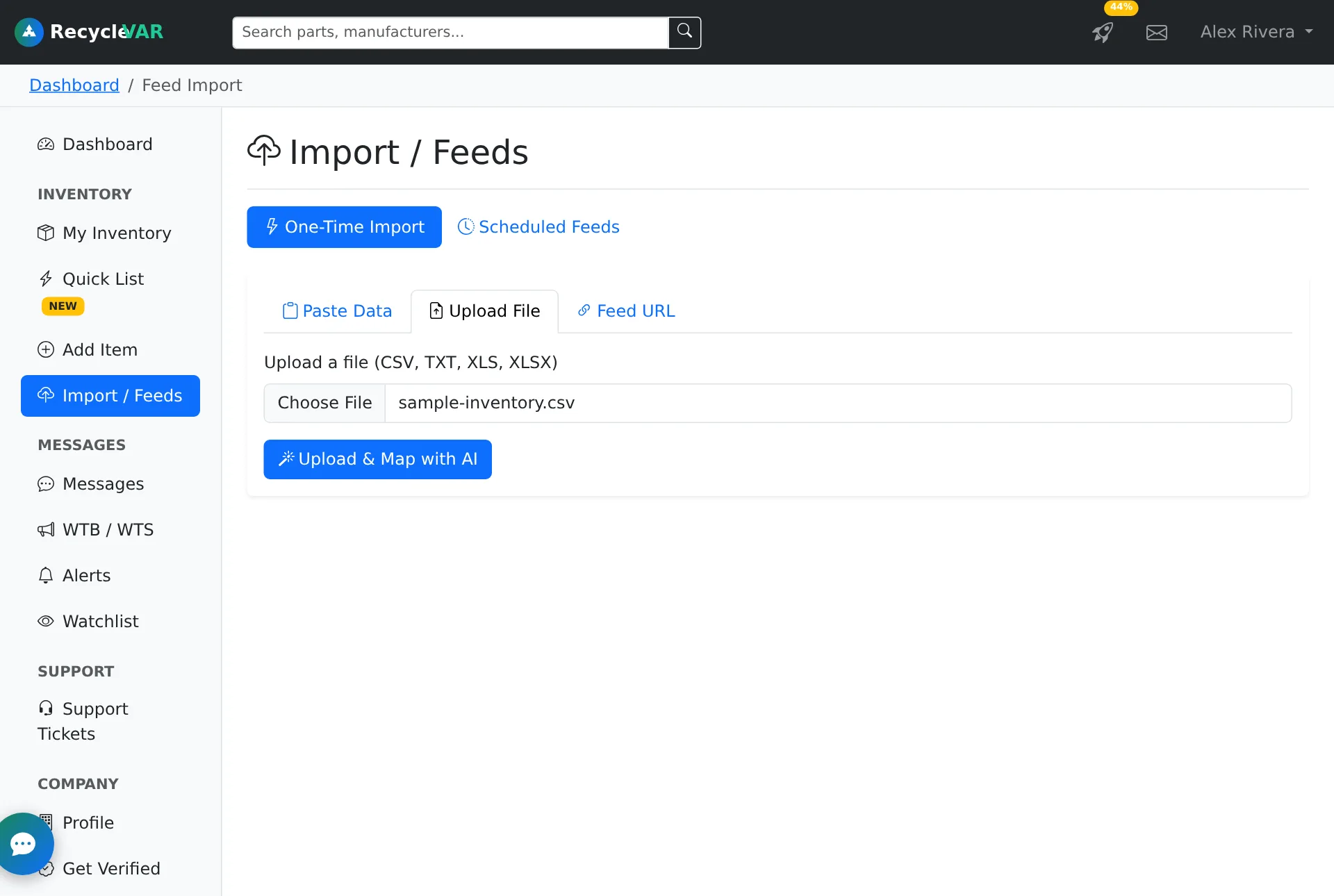
Task: Click the search magnifier button
Action: 684,32
